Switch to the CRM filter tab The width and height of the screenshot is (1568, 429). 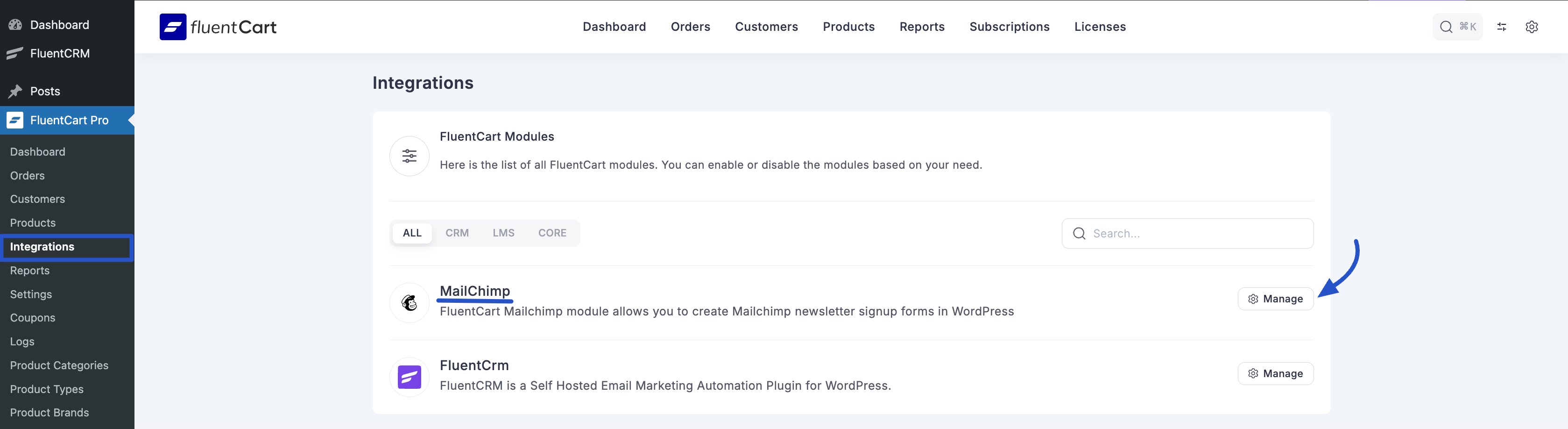[x=457, y=233]
